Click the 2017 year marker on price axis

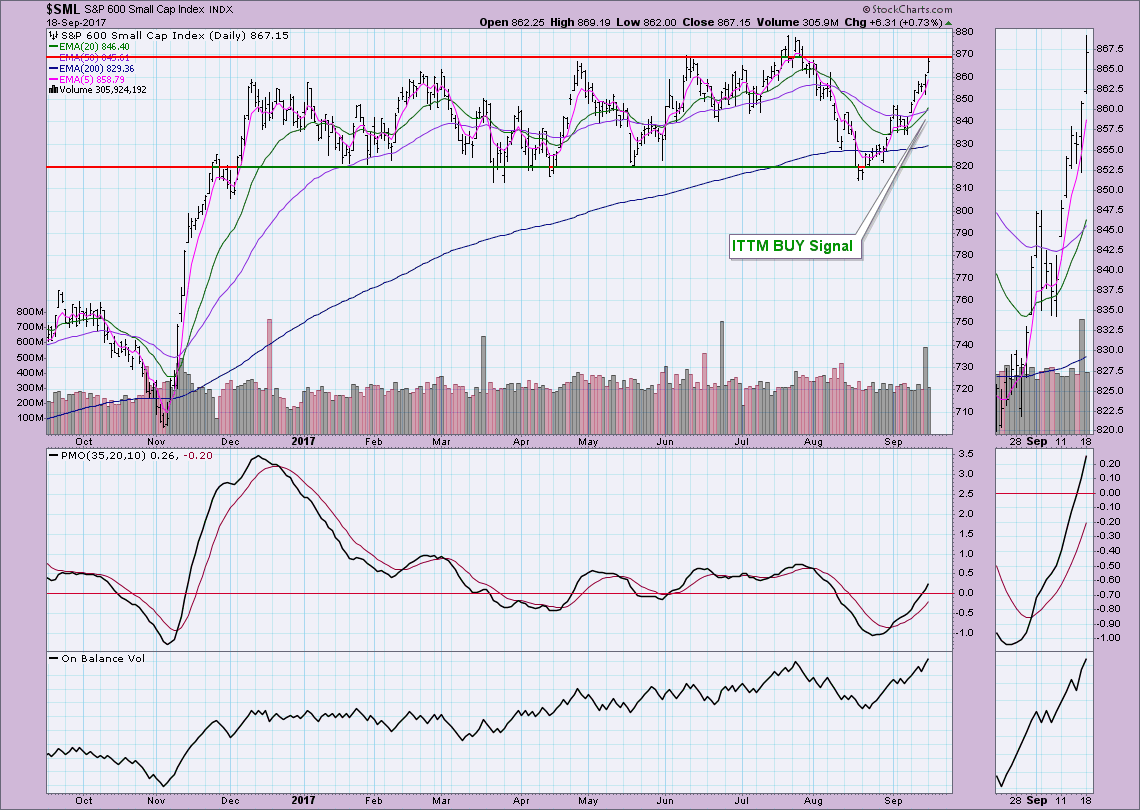(x=304, y=439)
